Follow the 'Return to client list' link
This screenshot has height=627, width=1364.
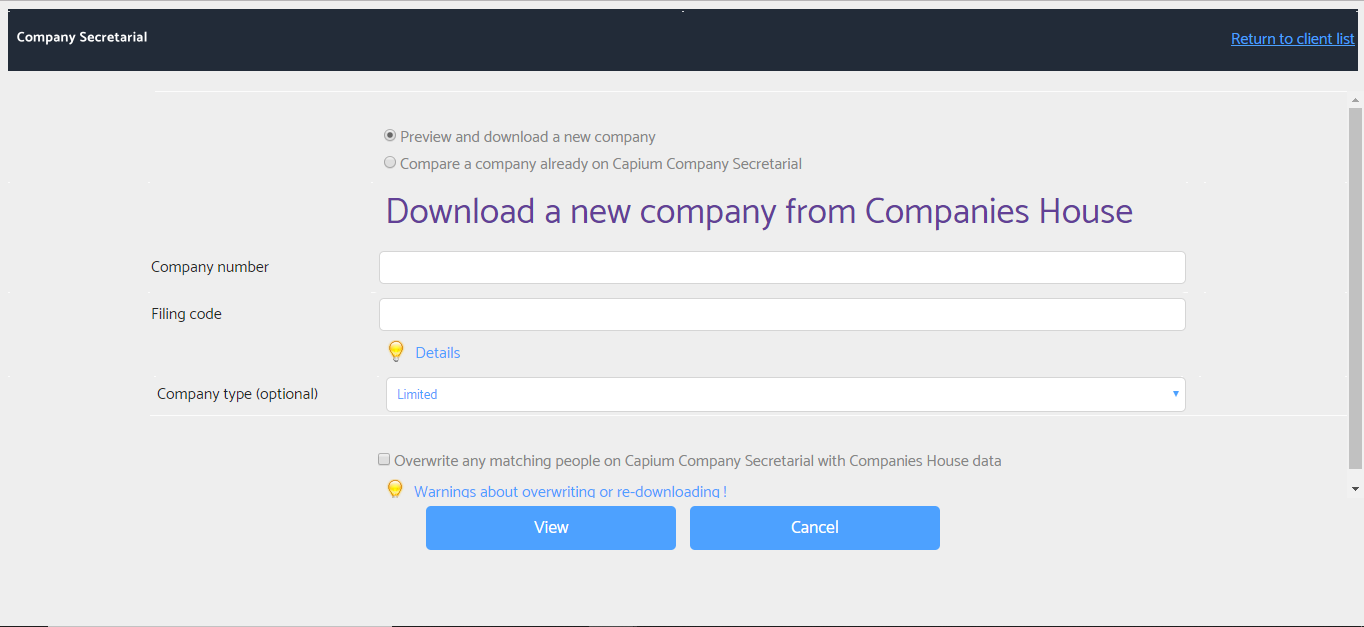tap(1293, 39)
